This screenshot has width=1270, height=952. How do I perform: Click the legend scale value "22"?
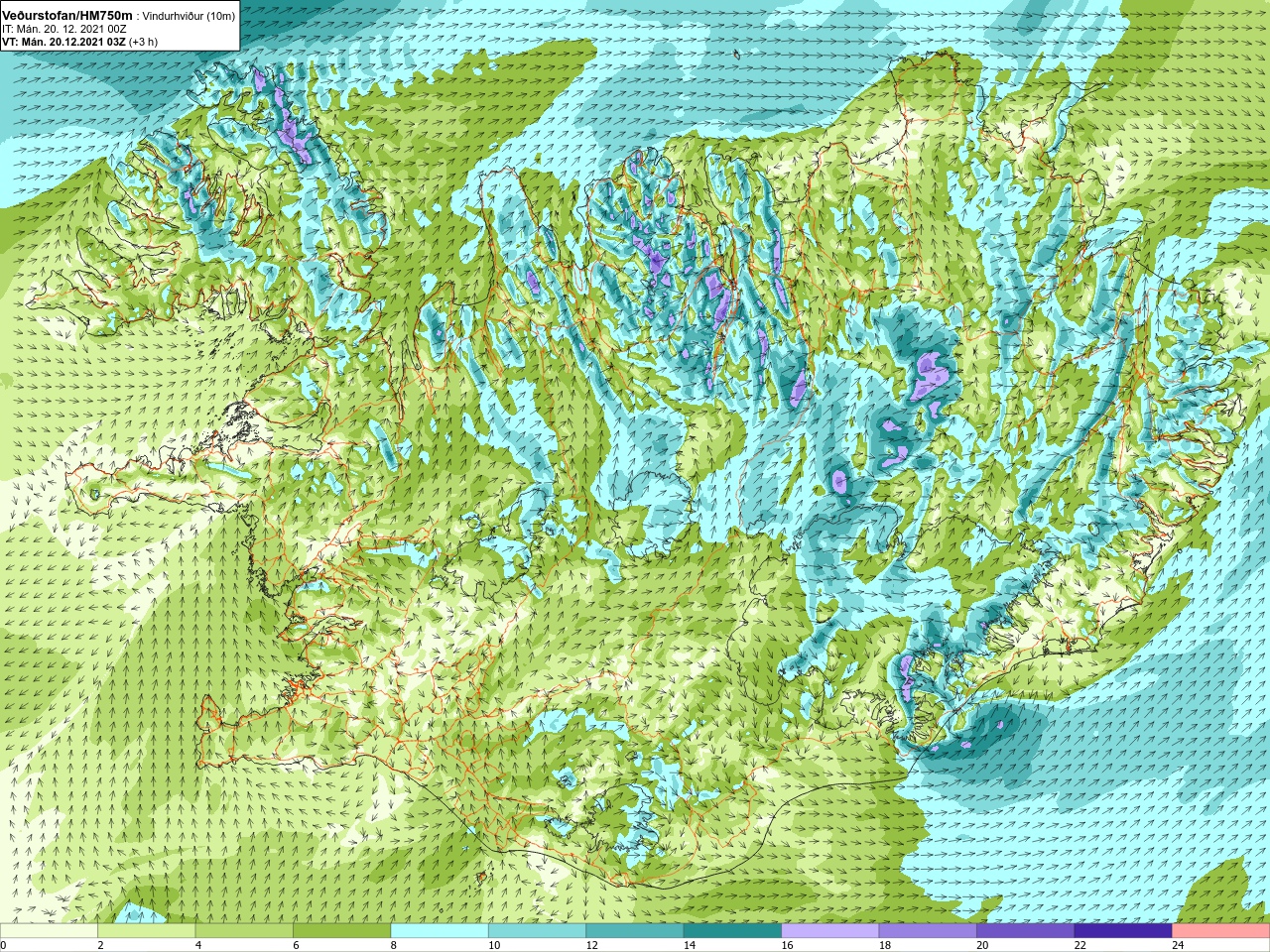click(1080, 945)
